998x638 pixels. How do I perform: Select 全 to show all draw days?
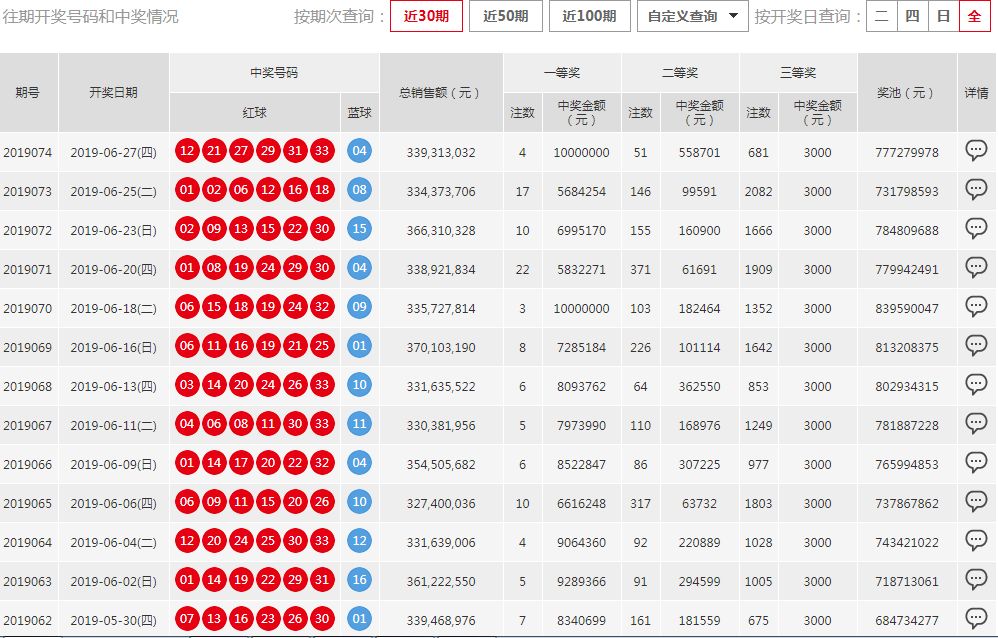pos(974,16)
